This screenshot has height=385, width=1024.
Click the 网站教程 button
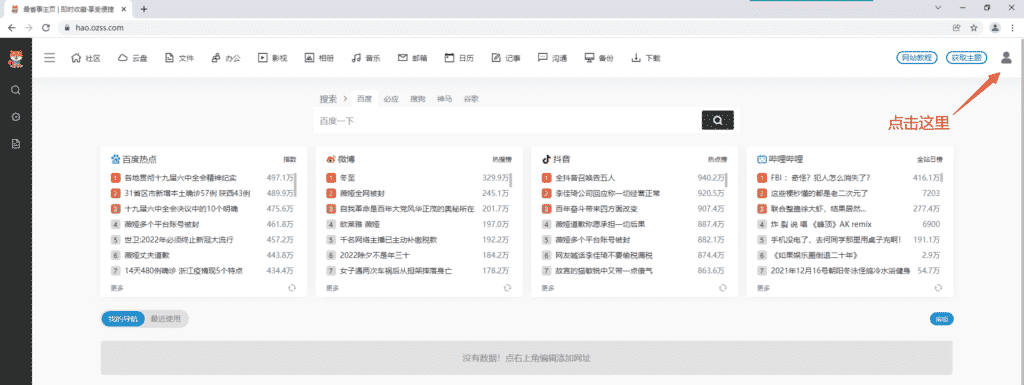[918, 57]
